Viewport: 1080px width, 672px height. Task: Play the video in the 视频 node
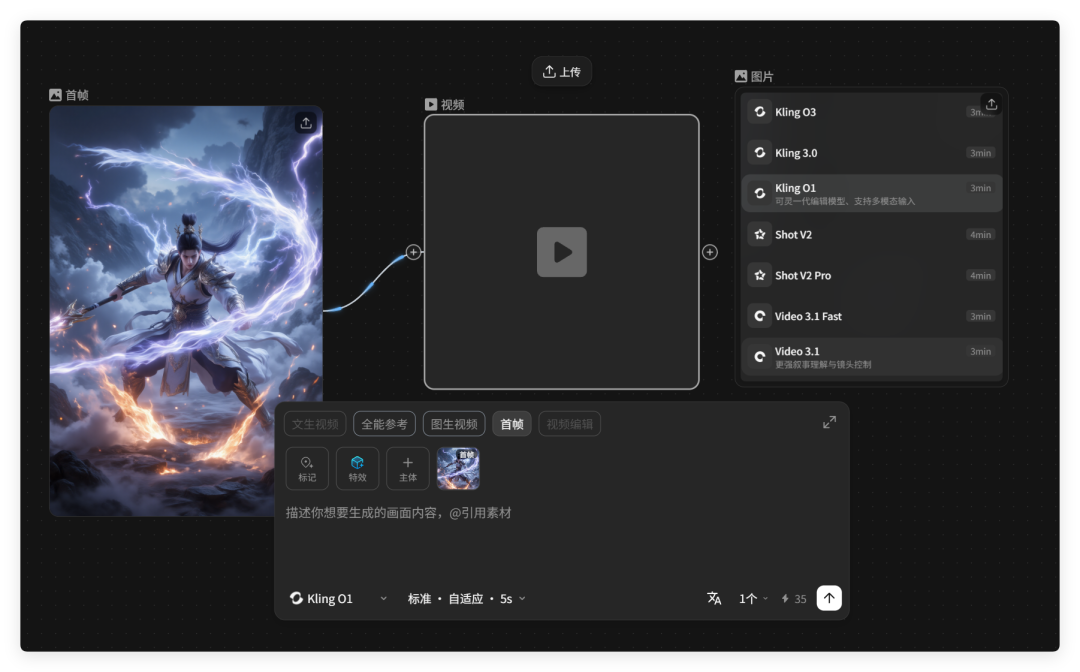tap(562, 252)
